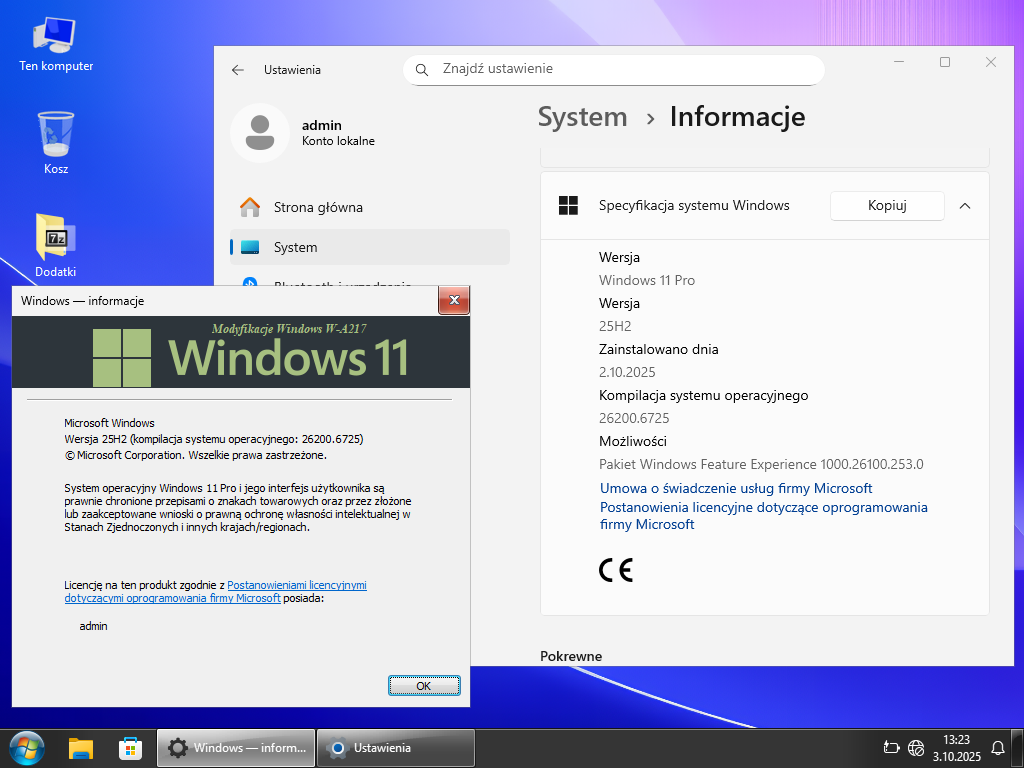
Task: Click System in the breadcrumb header
Action: [x=582, y=117]
